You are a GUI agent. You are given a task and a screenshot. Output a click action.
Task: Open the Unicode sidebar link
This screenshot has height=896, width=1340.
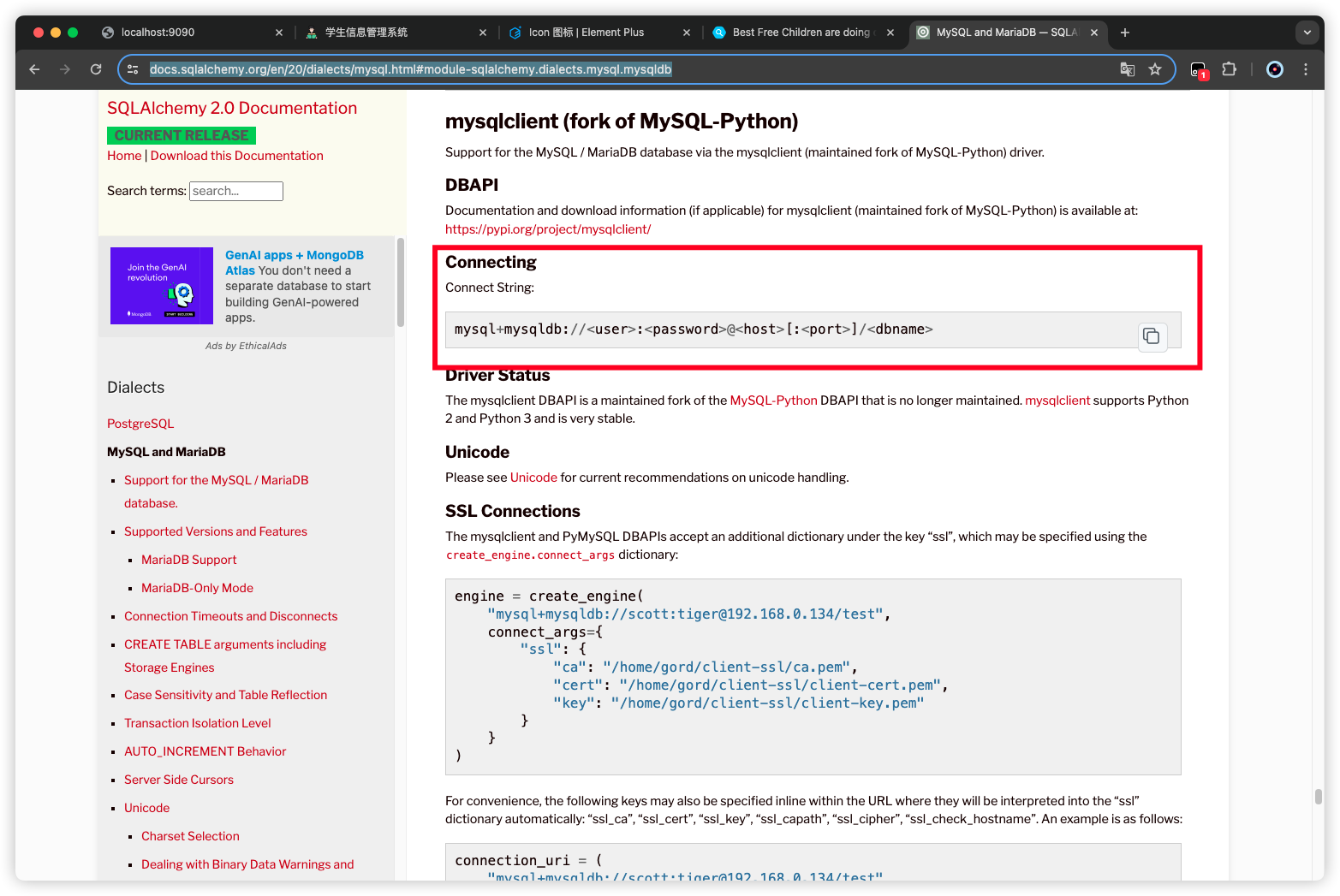point(147,808)
